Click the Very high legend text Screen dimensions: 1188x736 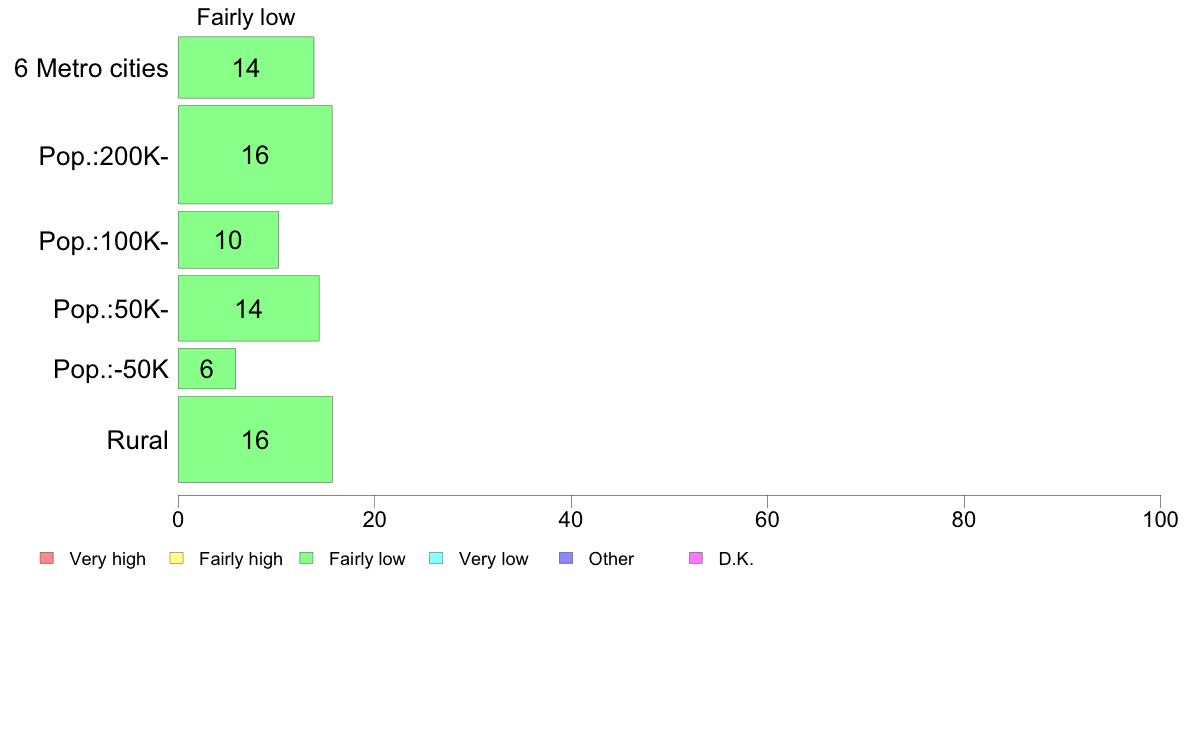click(108, 559)
